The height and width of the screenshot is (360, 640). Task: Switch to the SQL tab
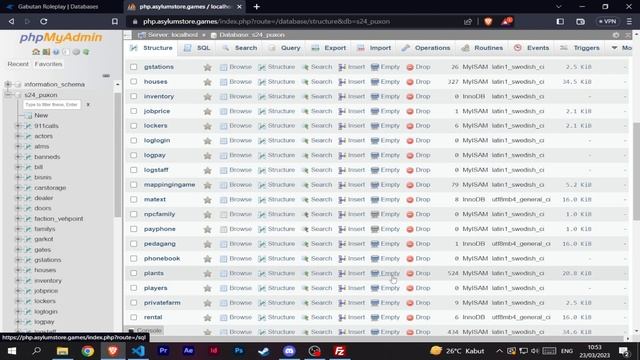pos(197,48)
